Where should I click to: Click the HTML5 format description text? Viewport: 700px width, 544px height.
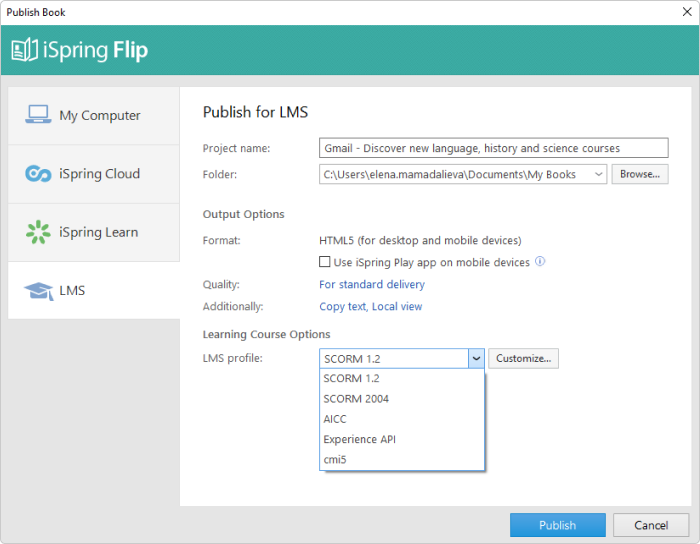pyautogui.click(x=420, y=241)
